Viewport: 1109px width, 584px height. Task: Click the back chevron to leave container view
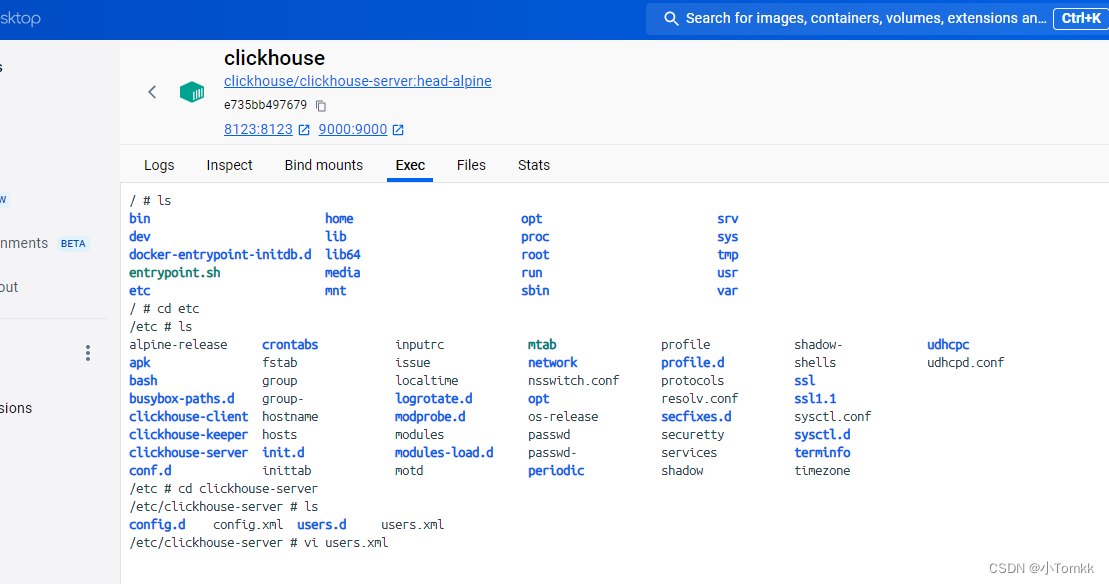[x=152, y=91]
